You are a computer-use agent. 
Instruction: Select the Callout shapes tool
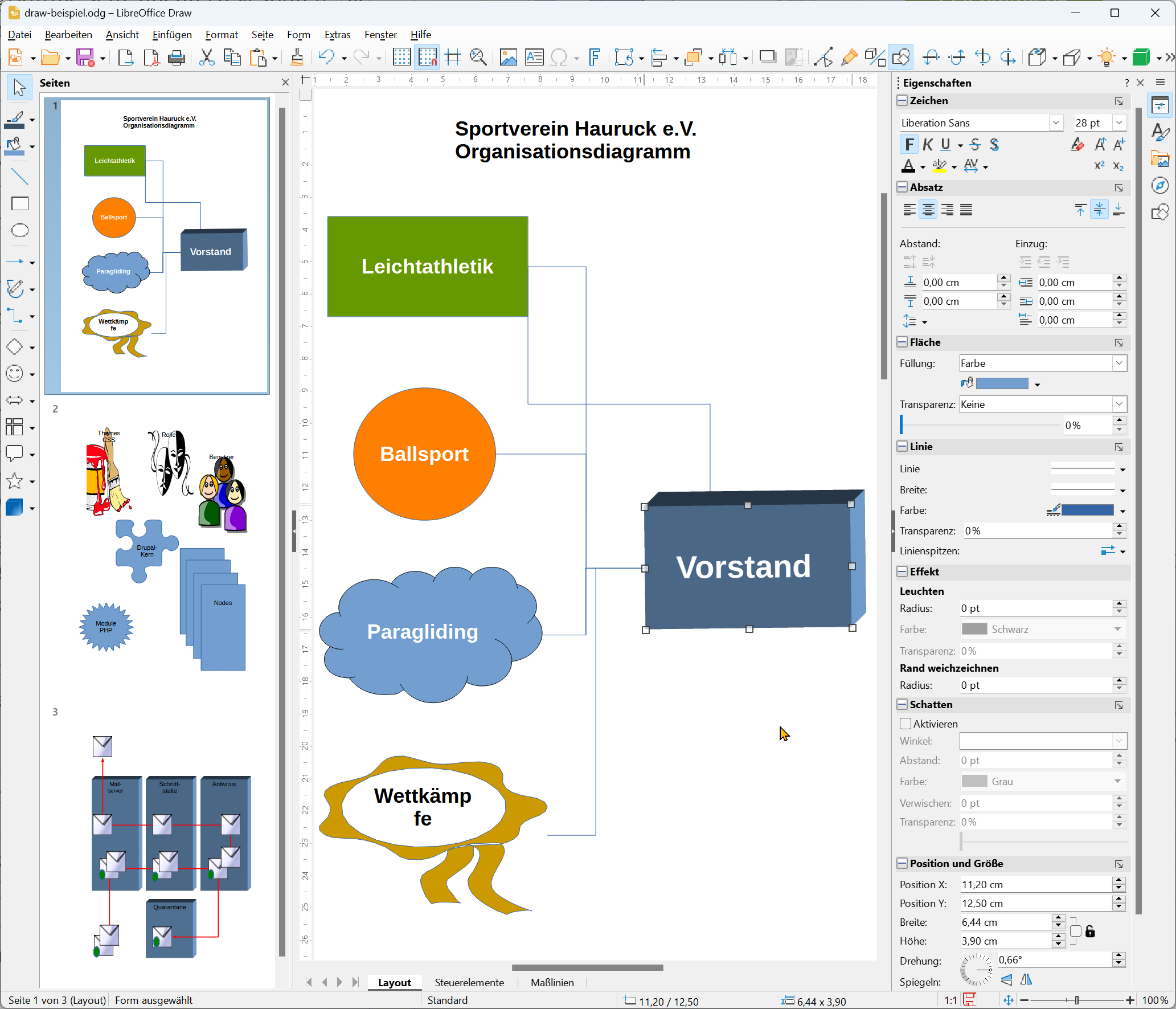pos(15,454)
